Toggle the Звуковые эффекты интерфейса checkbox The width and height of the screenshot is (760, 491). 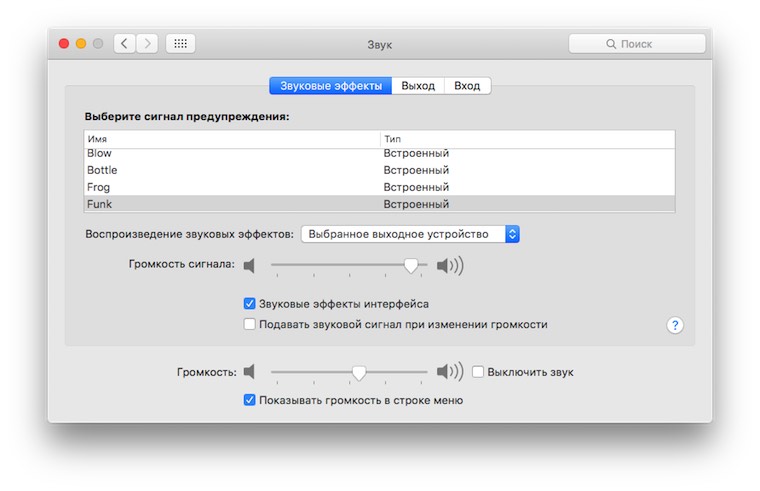click(250, 304)
